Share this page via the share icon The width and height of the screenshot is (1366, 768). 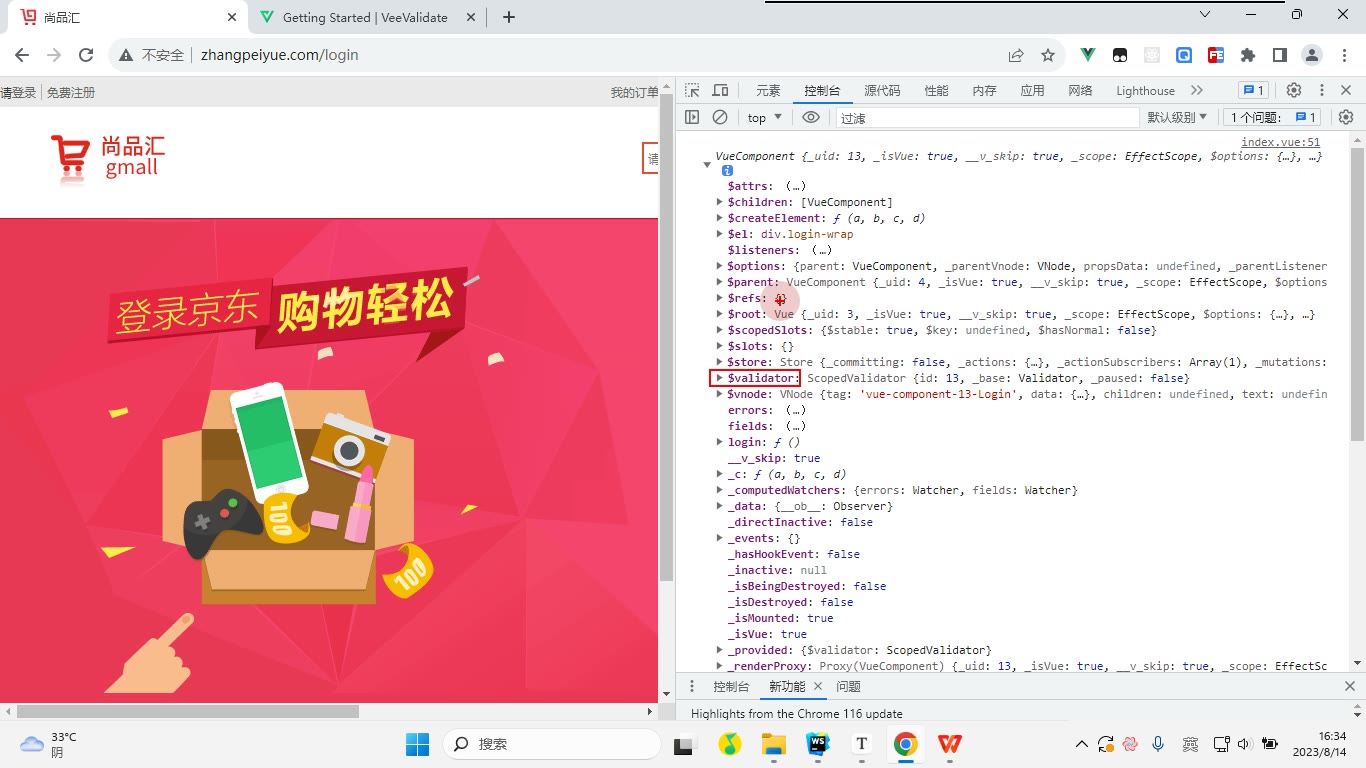[x=1016, y=55]
